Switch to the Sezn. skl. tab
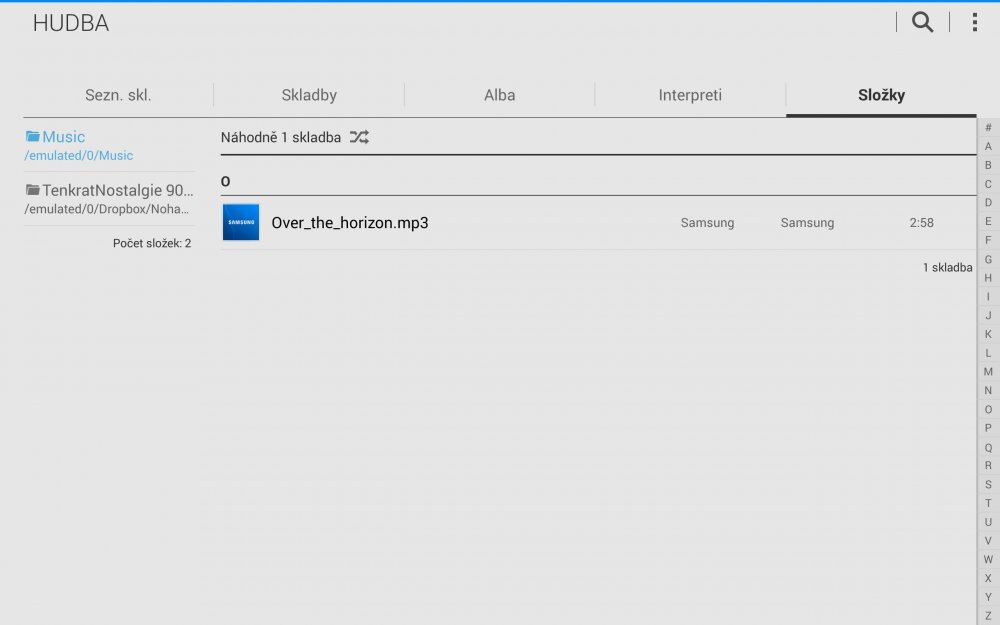Viewport: 1000px width, 625px height. coord(118,96)
